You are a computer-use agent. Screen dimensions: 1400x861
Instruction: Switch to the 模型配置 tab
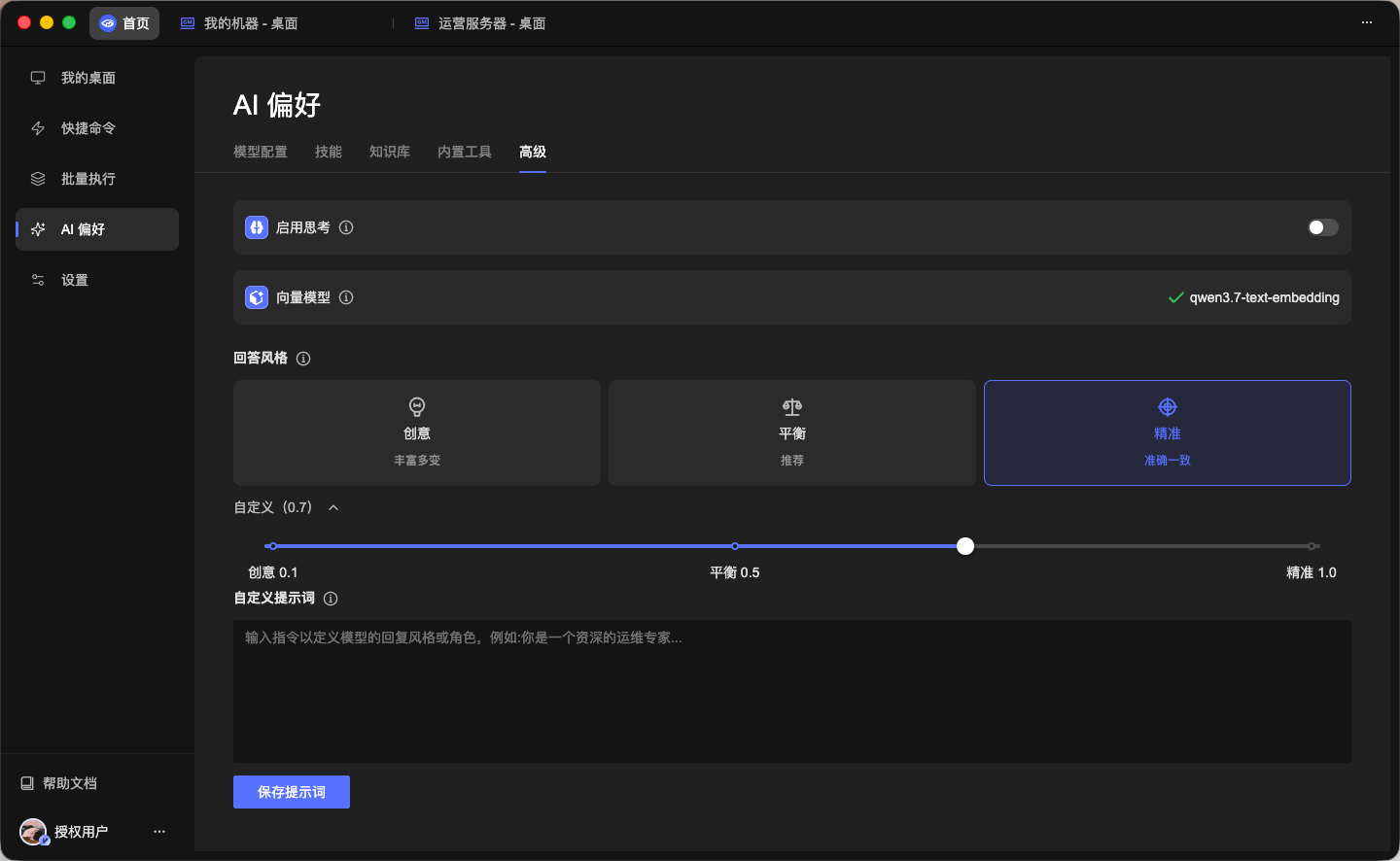click(261, 152)
